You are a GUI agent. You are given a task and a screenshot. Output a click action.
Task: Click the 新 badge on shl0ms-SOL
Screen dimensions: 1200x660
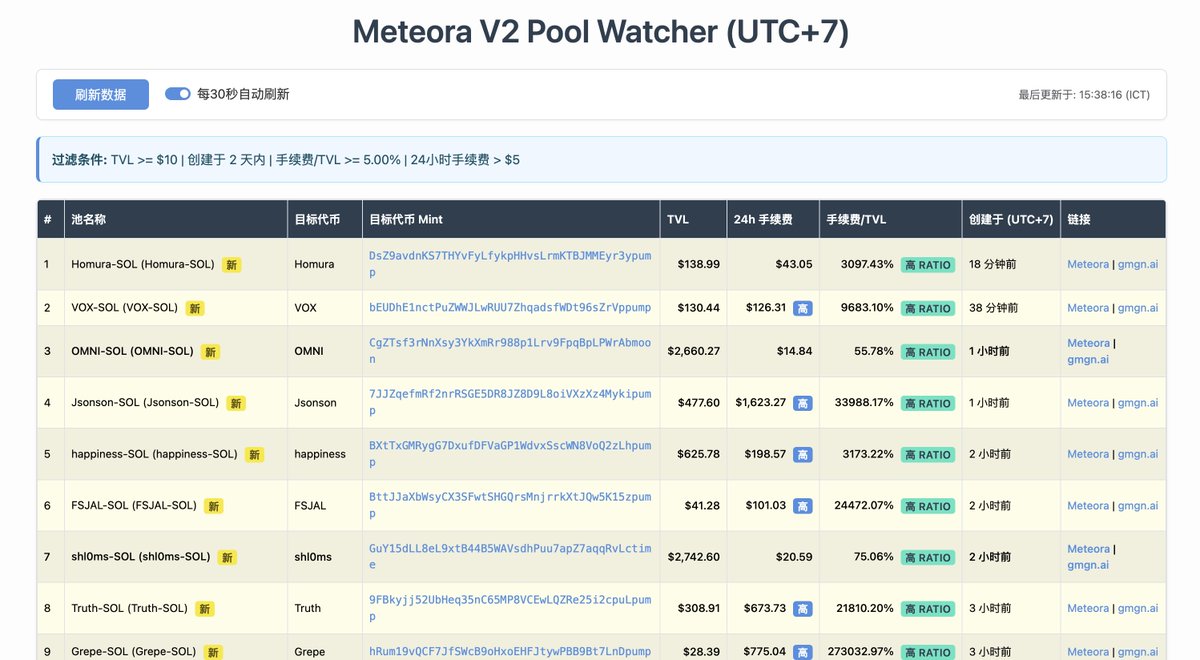[x=227, y=557]
